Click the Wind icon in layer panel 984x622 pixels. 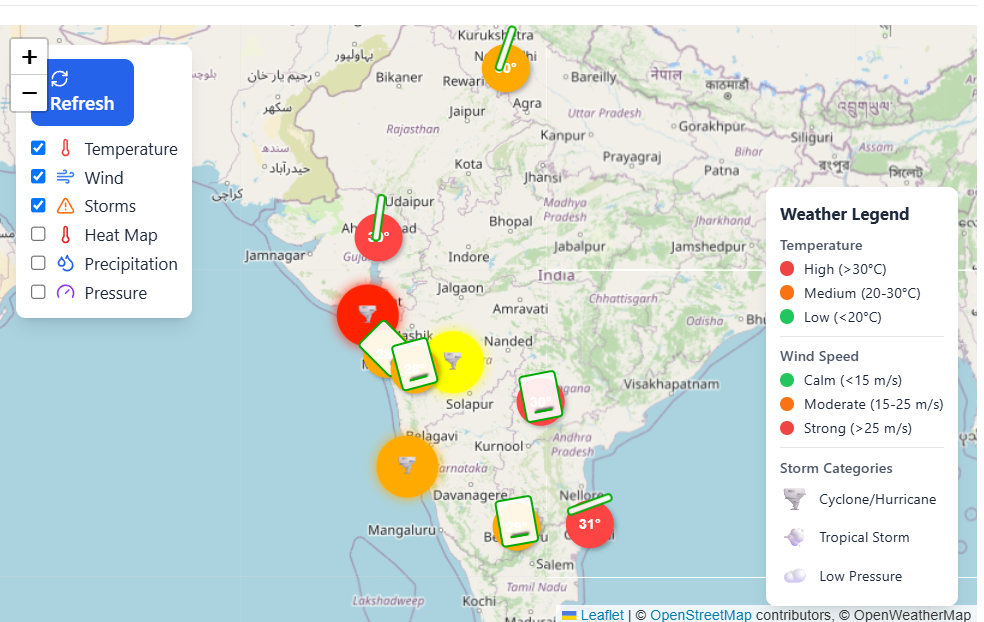point(65,177)
